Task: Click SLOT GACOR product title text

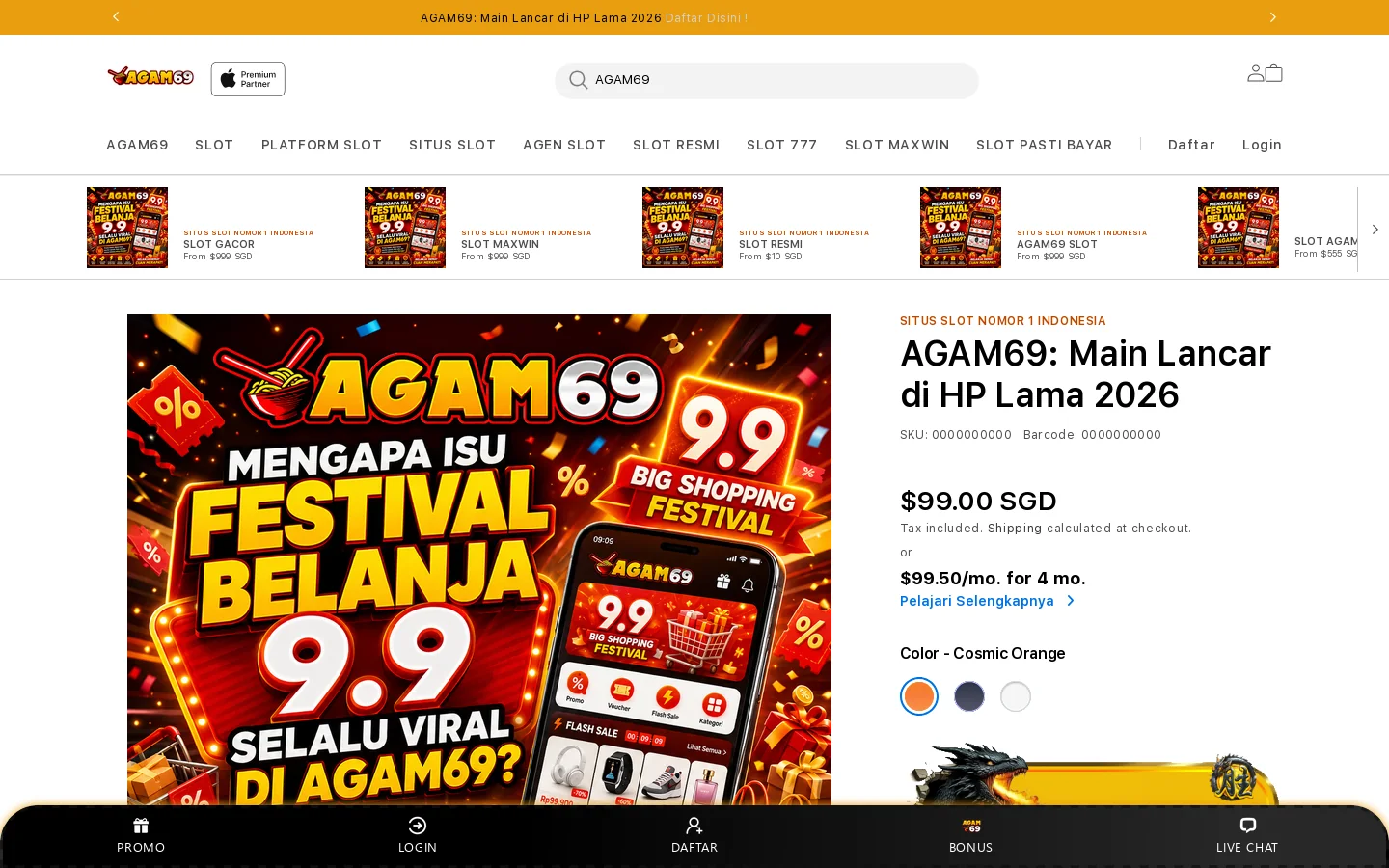Action: (x=219, y=245)
